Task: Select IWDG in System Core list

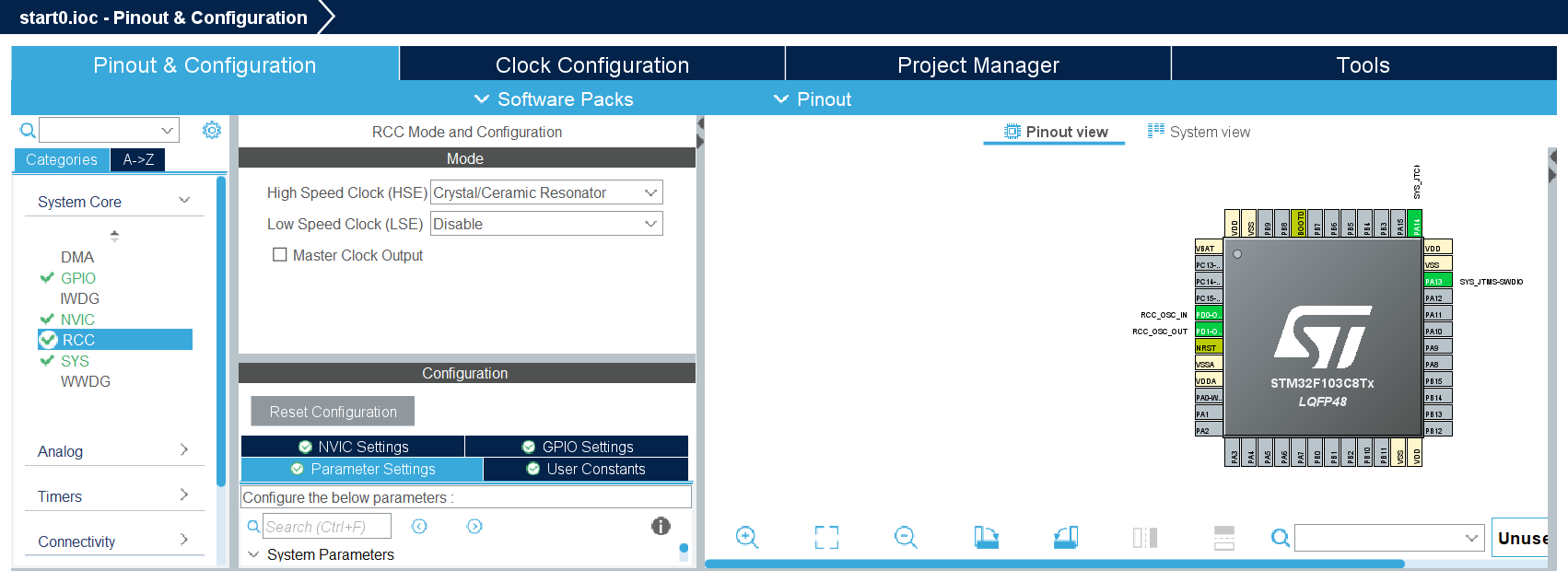Action: coord(80,298)
